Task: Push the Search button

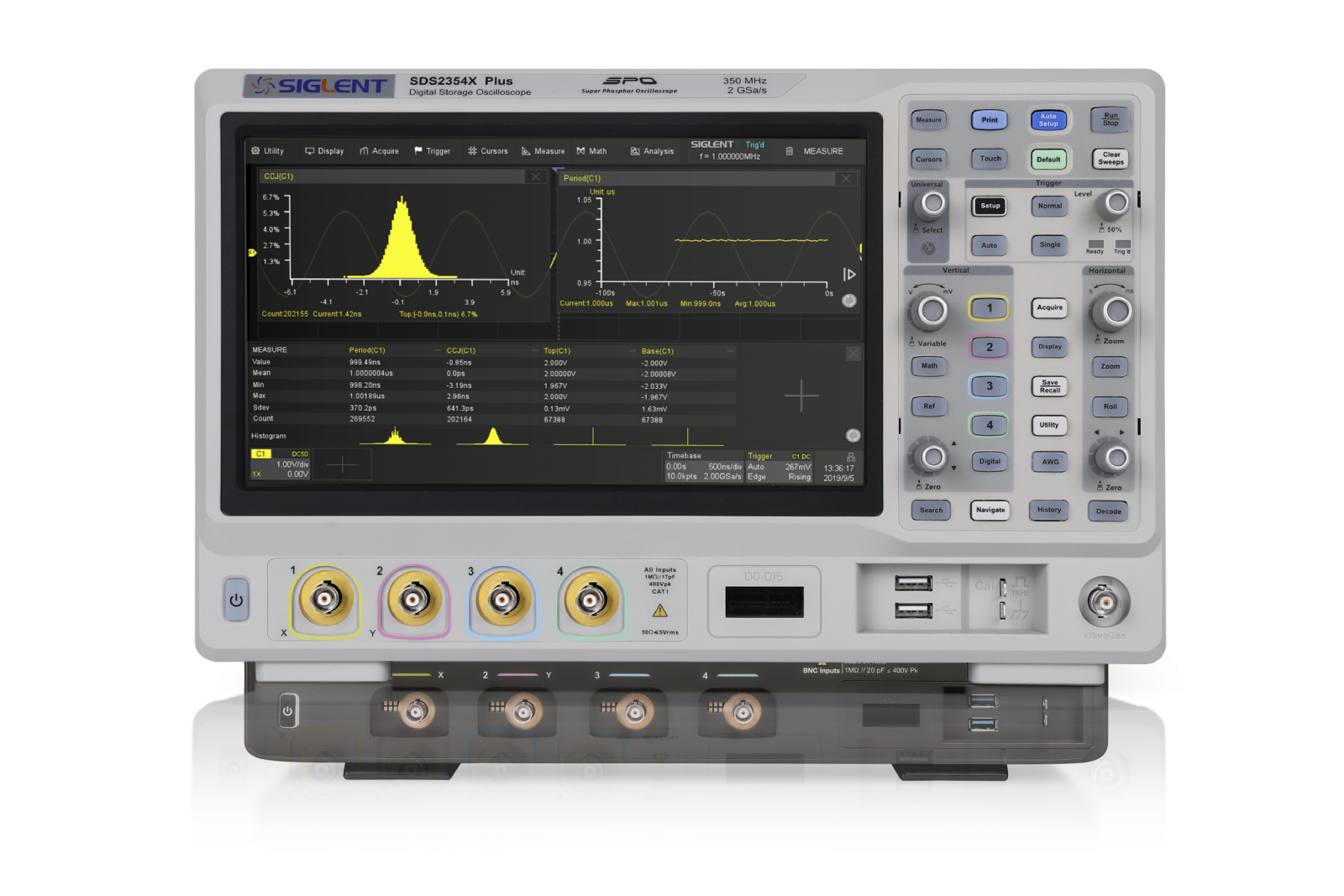Action: (931, 511)
